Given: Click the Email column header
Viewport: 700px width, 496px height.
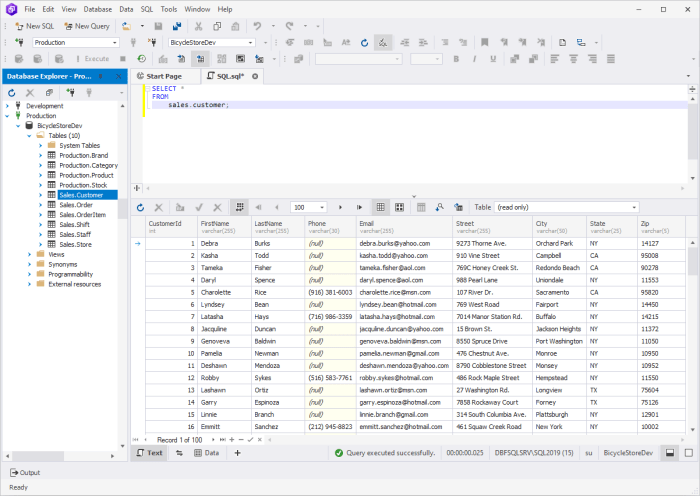Looking at the screenshot, I should 404,227.
